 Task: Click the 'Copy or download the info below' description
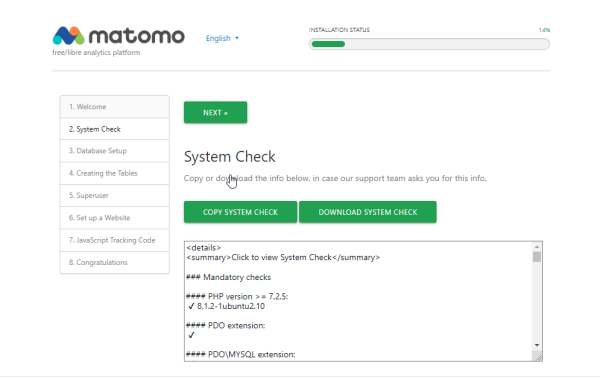335,178
